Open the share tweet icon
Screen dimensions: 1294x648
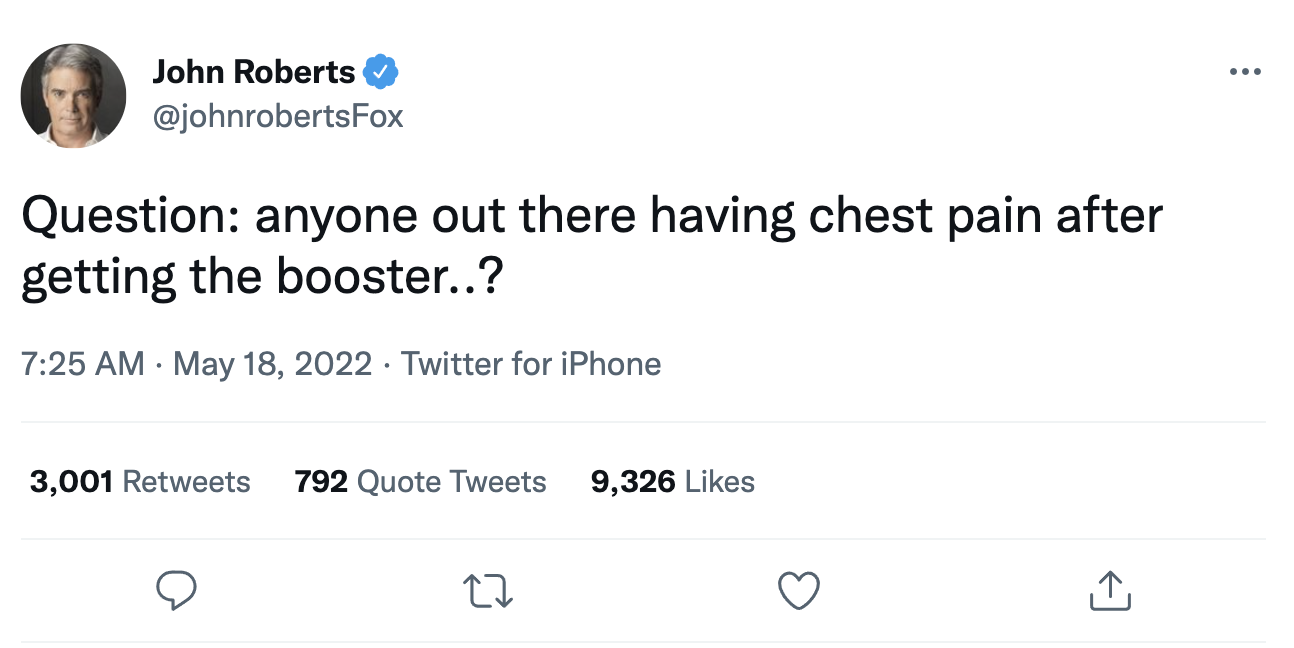1110,590
